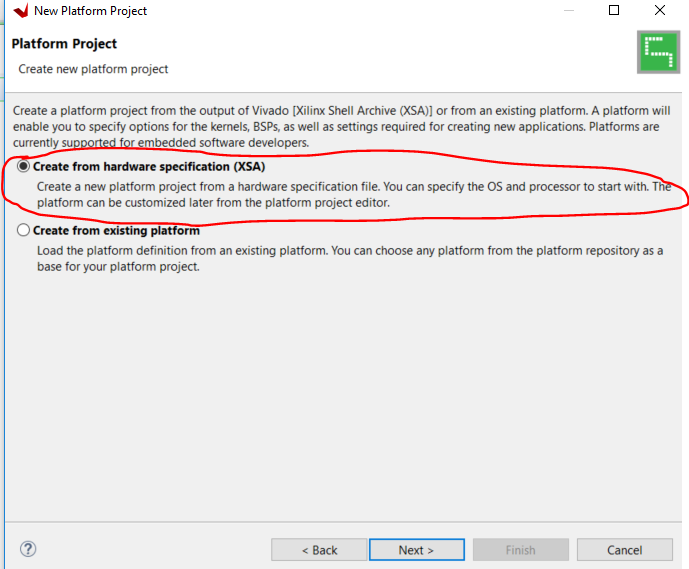Screen dimensions: 689x569
Task: Click the greyed-out Finish button
Action: point(520,550)
